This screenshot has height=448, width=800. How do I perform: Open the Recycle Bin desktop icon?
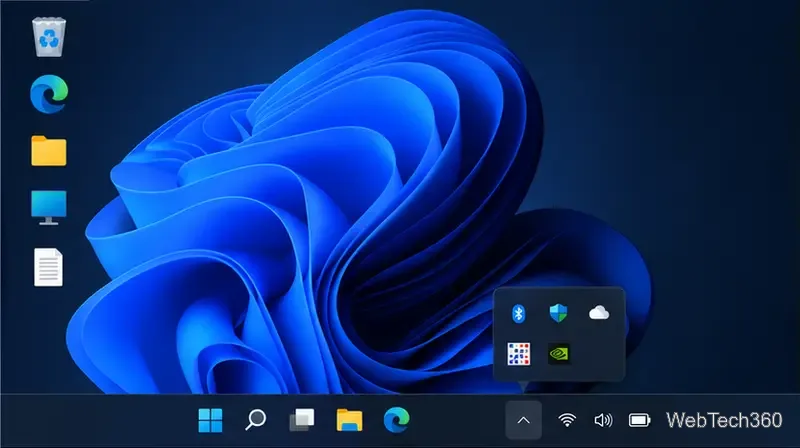click(x=49, y=37)
